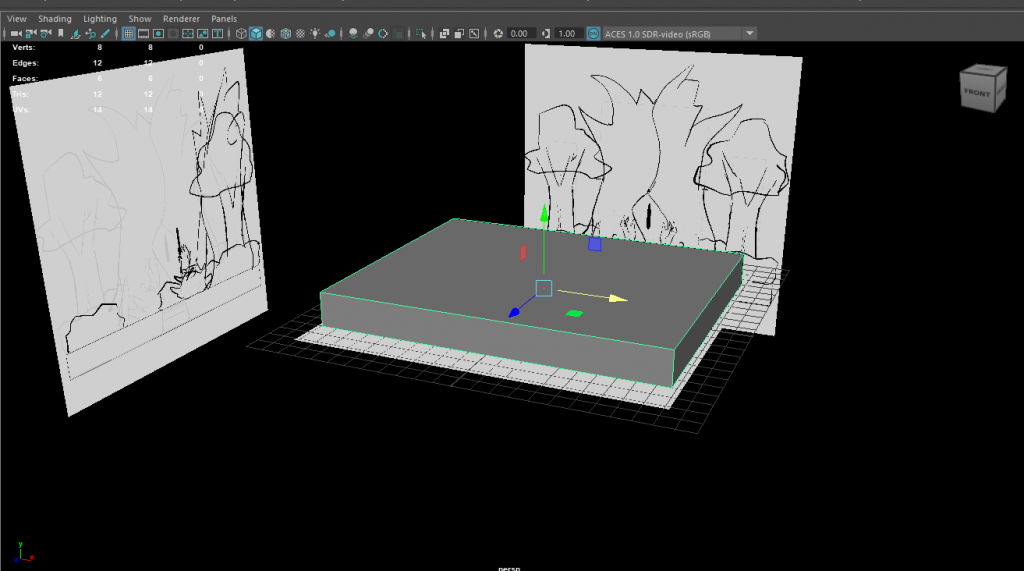
Task: Click the center move manipulator square
Action: click(543, 288)
